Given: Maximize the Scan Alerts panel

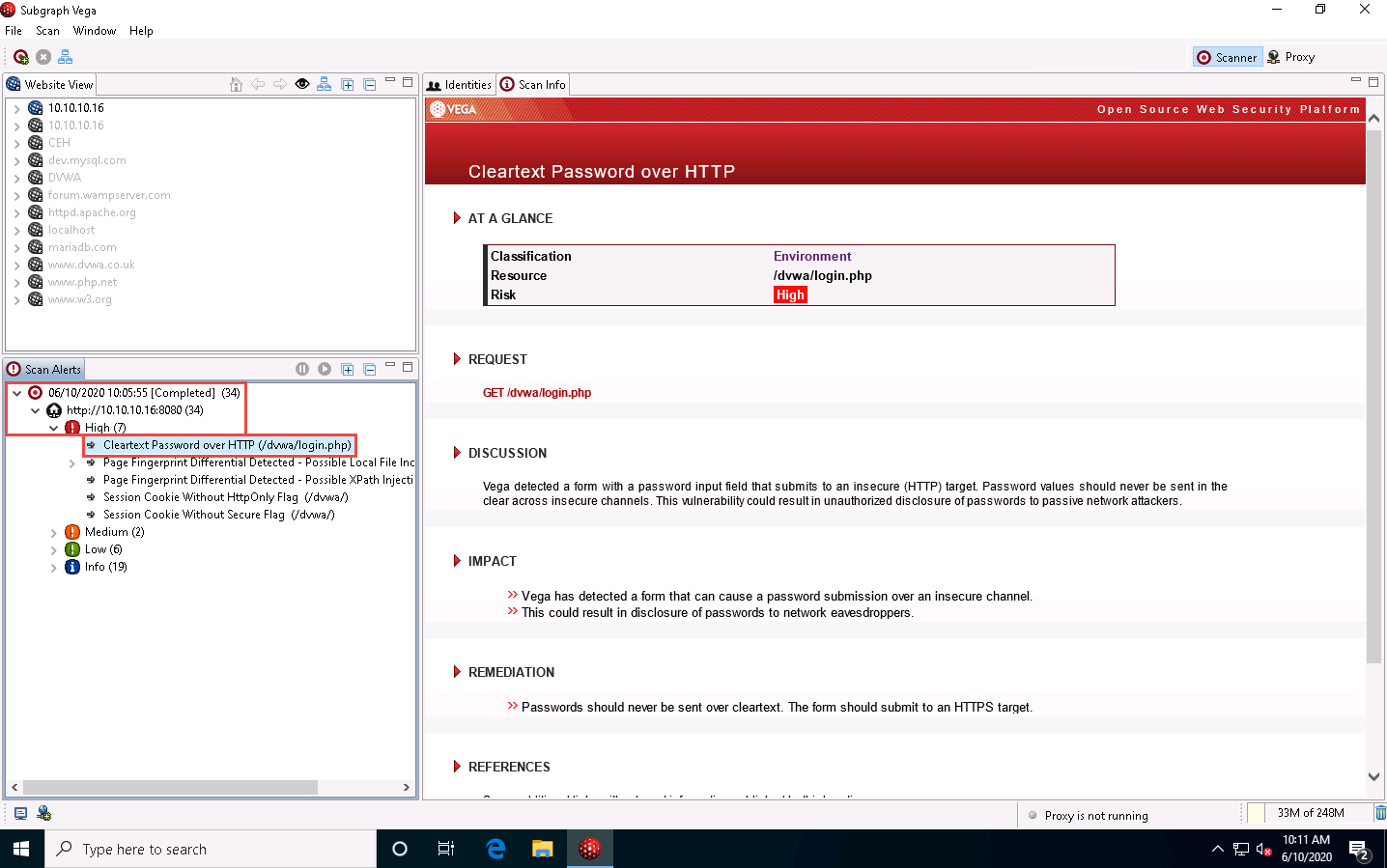Looking at the screenshot, I should [x=408, y=367].
